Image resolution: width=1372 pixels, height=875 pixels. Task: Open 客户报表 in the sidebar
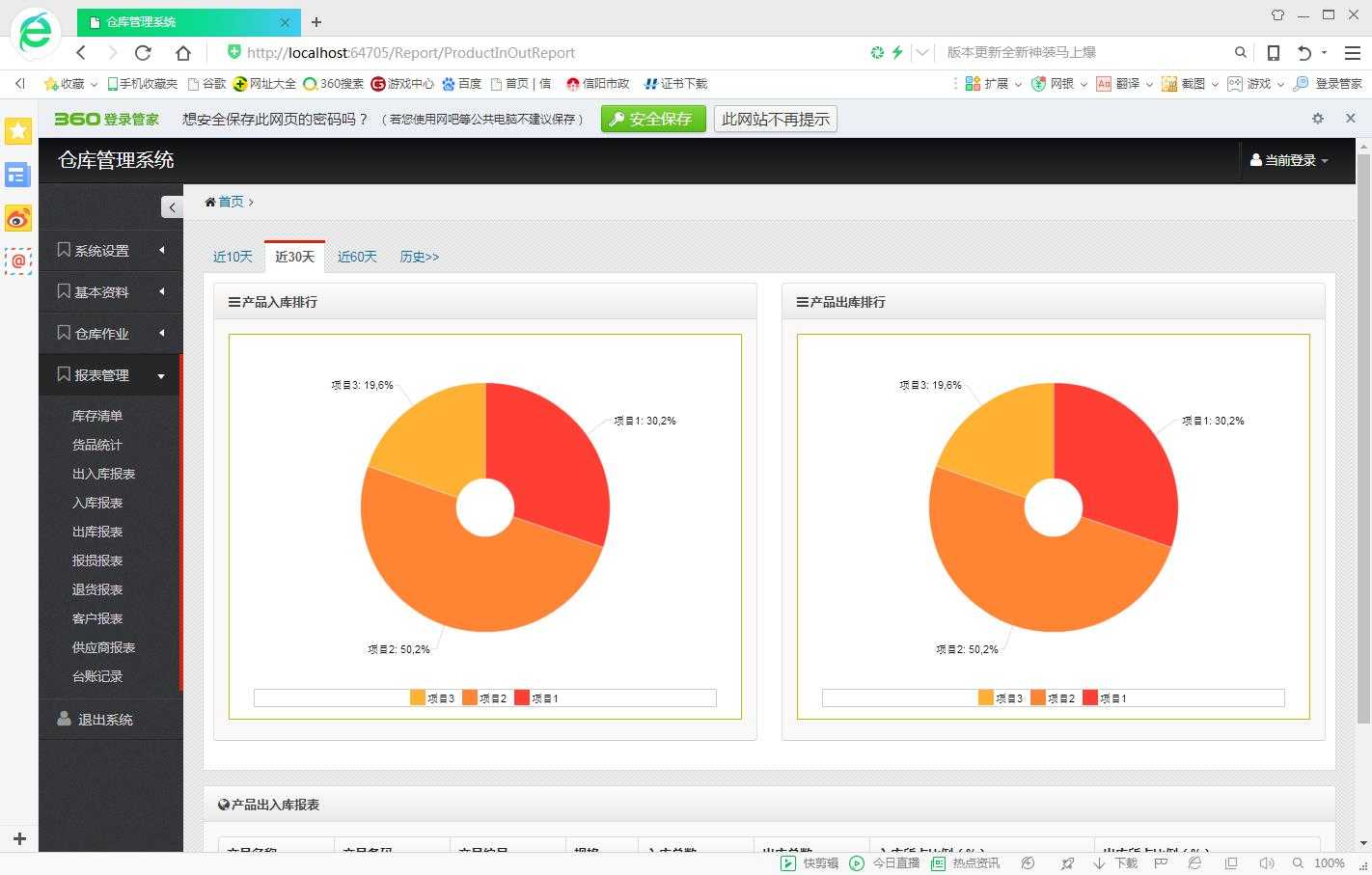(97, 618)
